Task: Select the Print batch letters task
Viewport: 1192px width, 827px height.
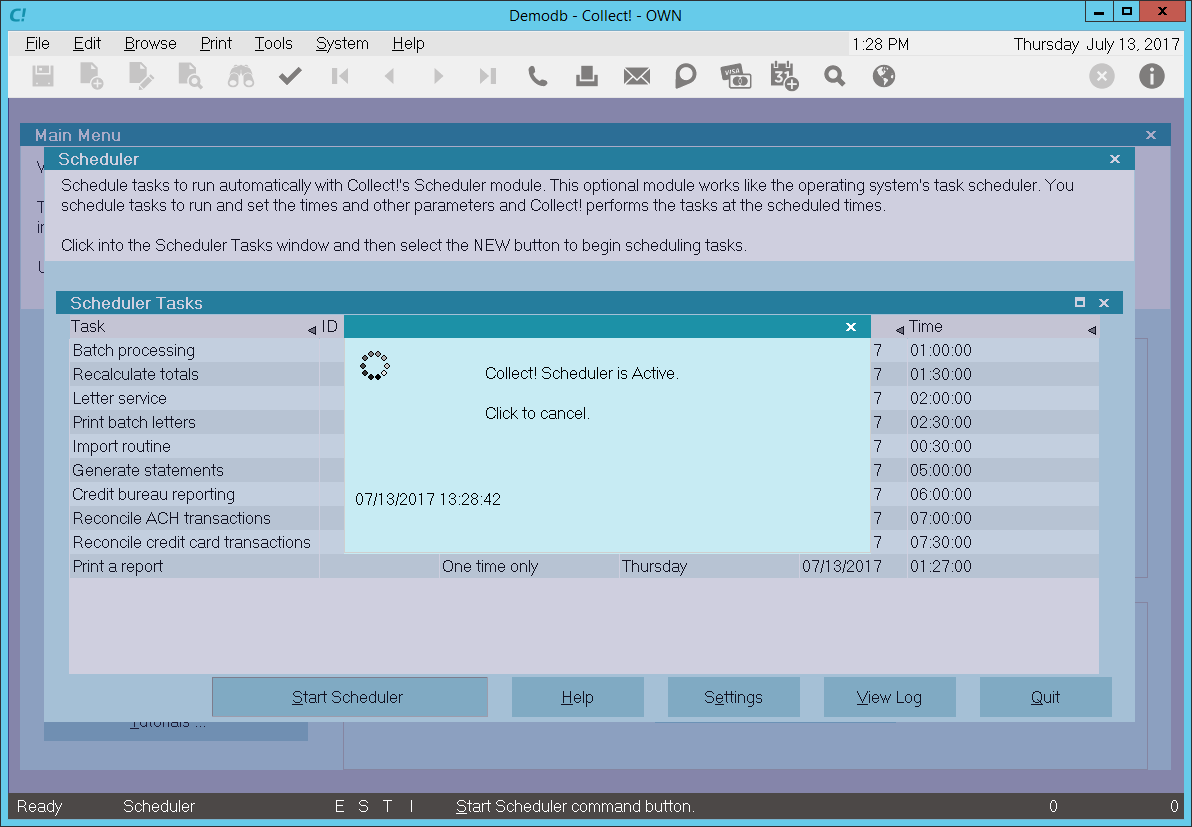Action: pyautogui.click(x=194, y=422)
